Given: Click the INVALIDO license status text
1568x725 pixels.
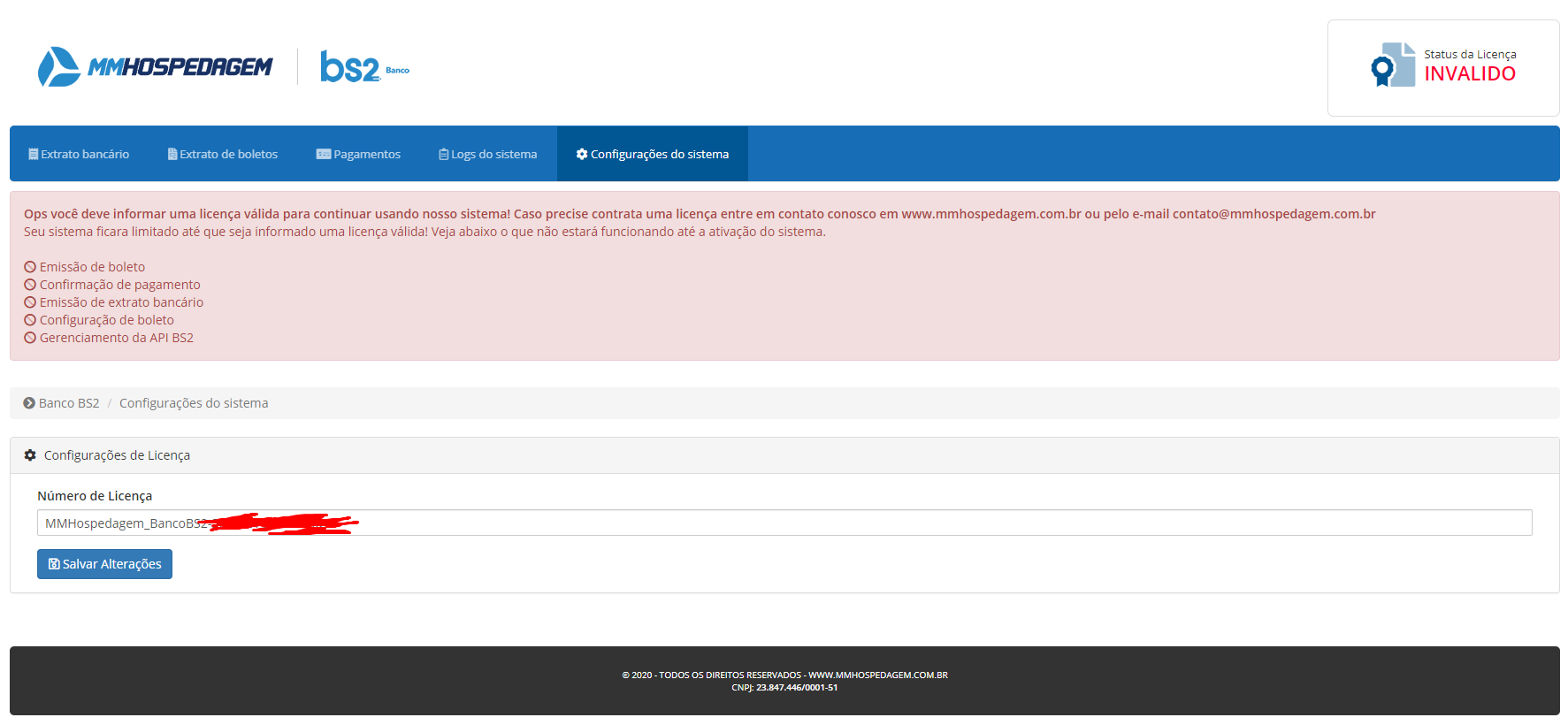Looking at the screenshot, I should [1469, 74].
